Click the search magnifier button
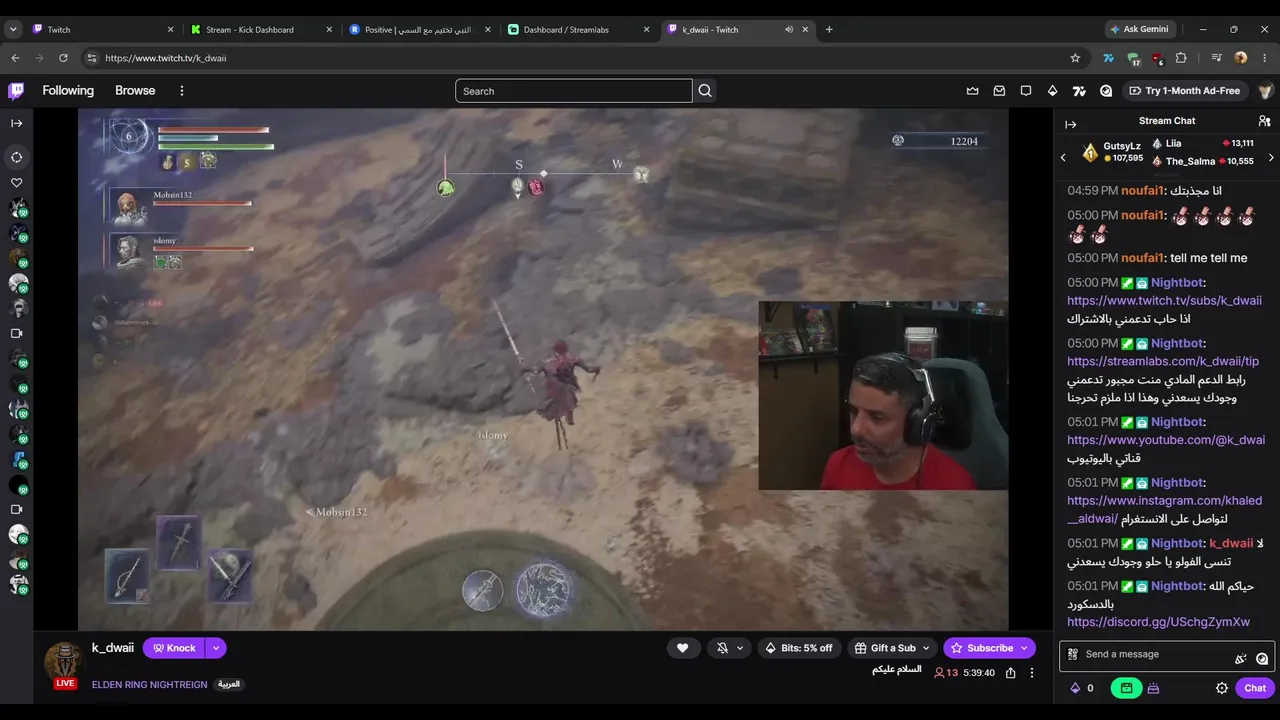1280x720 pixels. pyautogui.click(x=705, y=91)
